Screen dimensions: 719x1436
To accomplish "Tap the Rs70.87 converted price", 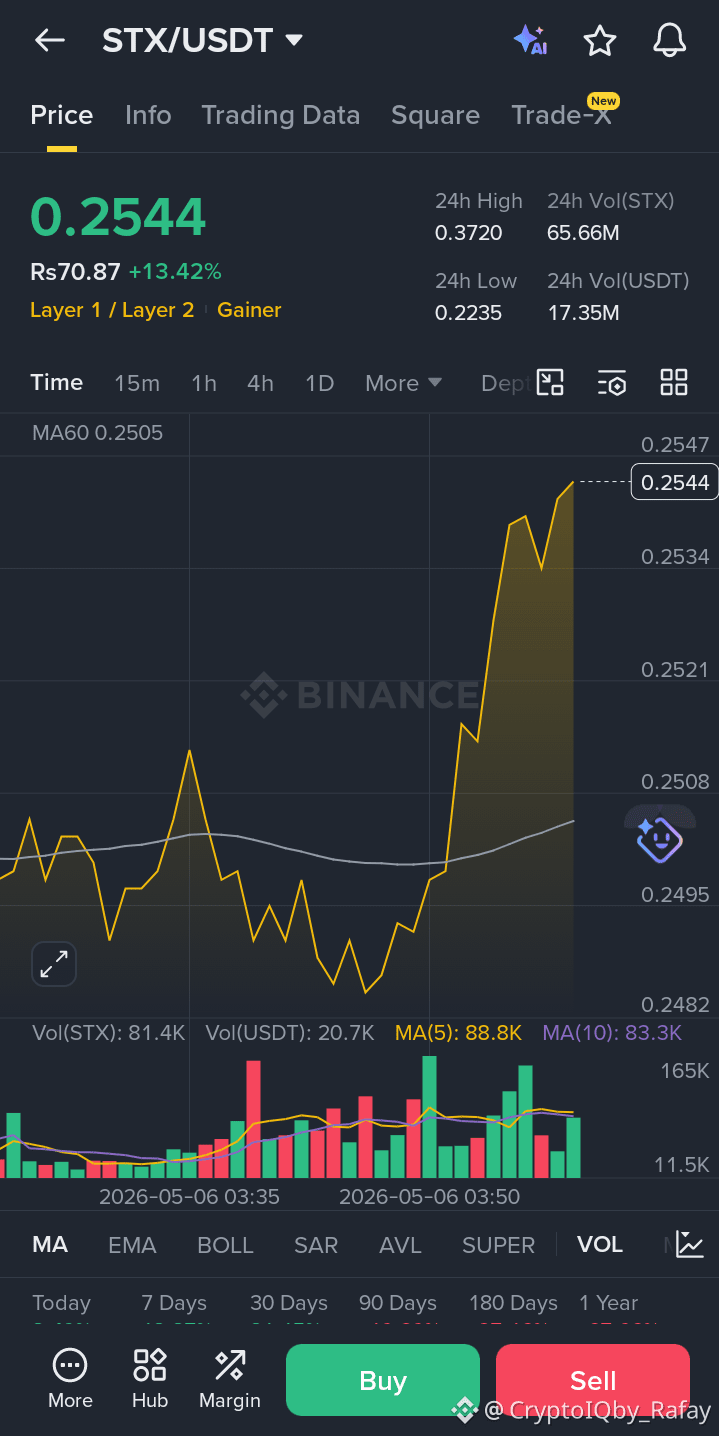I will 75,272.
